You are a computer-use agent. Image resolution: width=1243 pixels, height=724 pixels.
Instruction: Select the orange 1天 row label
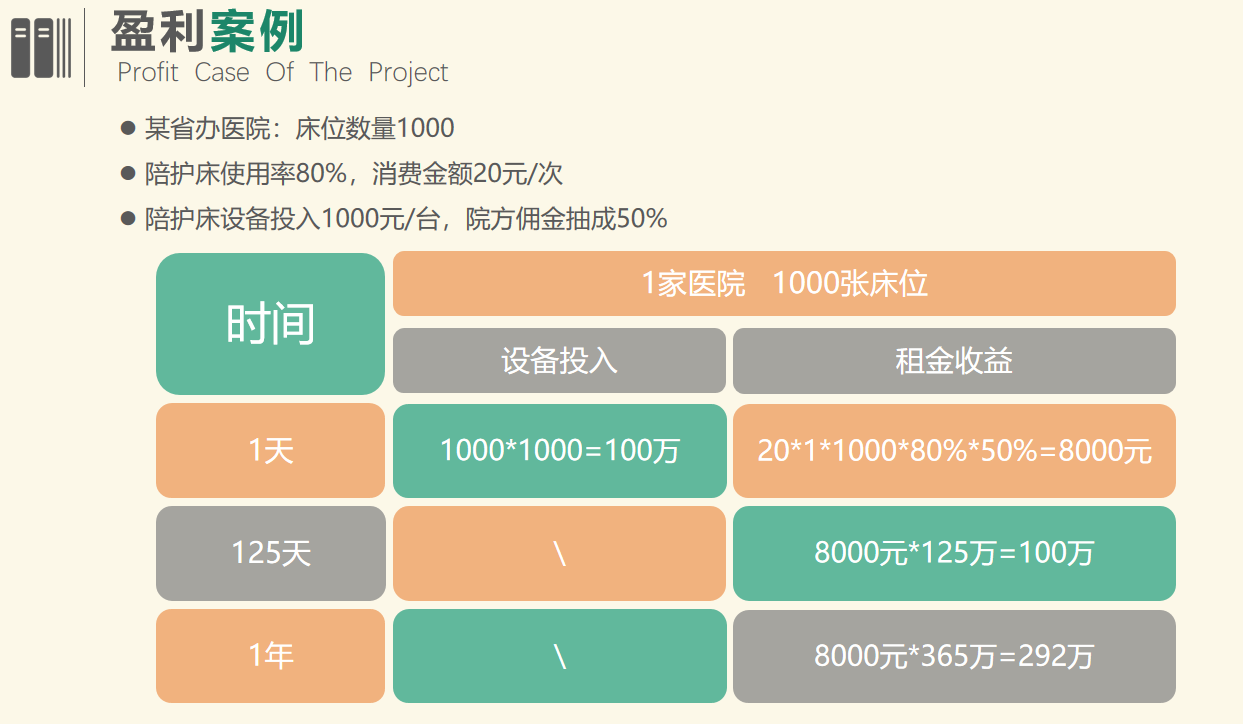tap(270, 451)
